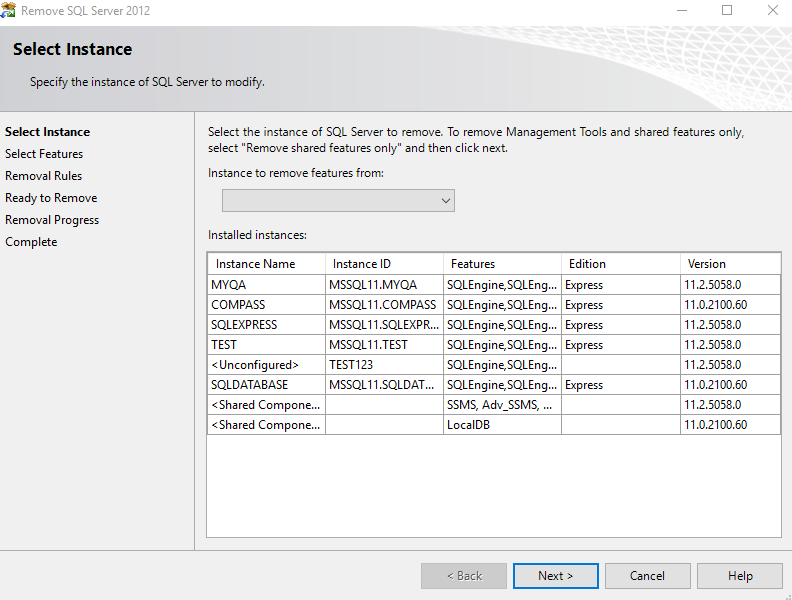The image size is (792, 600).
Task: Select Shared Components row with SSMS features
Action: click(x=265, y=405)
